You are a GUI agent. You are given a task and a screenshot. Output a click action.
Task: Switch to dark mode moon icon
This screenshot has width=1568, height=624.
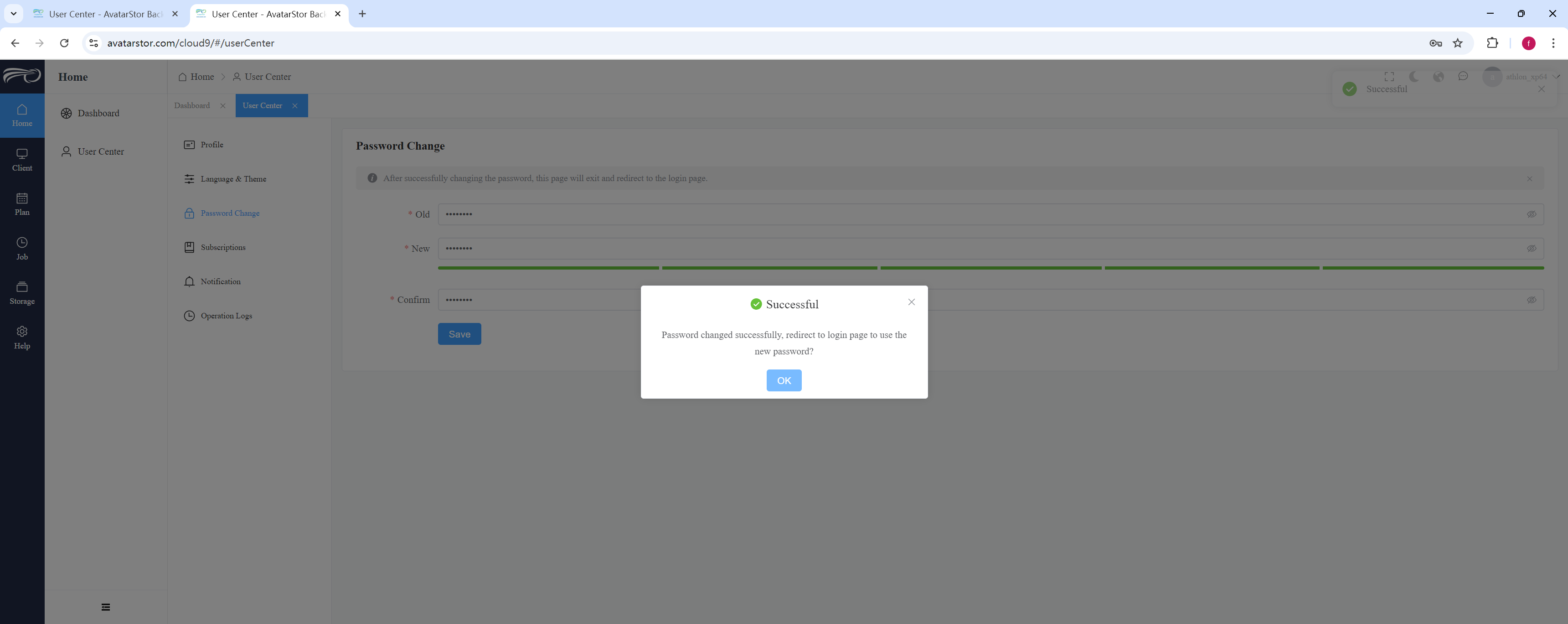click(x=1414, y=77)
